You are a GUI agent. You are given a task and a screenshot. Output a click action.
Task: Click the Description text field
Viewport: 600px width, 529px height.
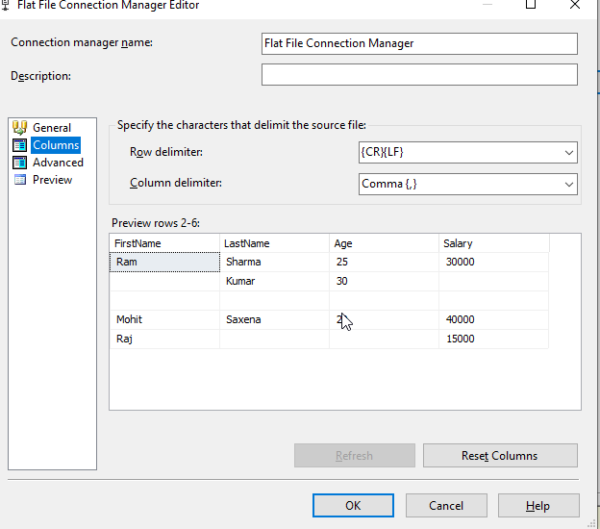(419, 75)
